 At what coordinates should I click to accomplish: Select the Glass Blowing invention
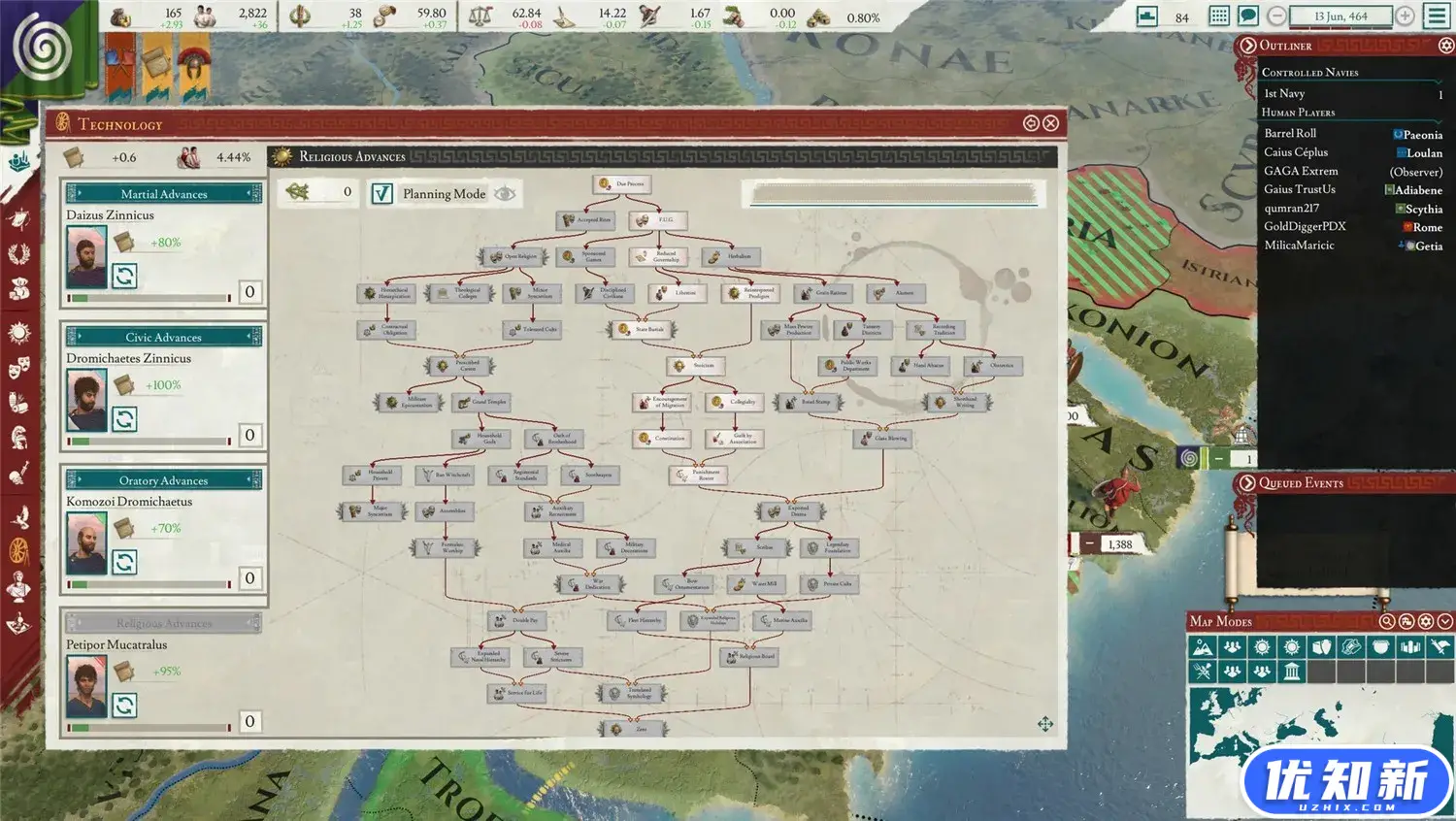pos(882,439)
